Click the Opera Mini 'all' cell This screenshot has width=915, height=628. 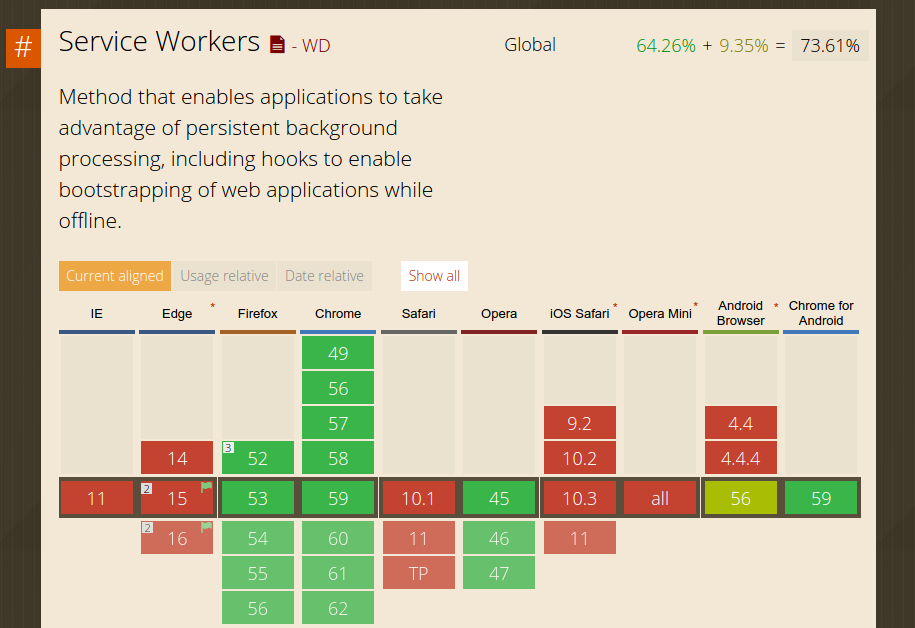pos(660,498)
